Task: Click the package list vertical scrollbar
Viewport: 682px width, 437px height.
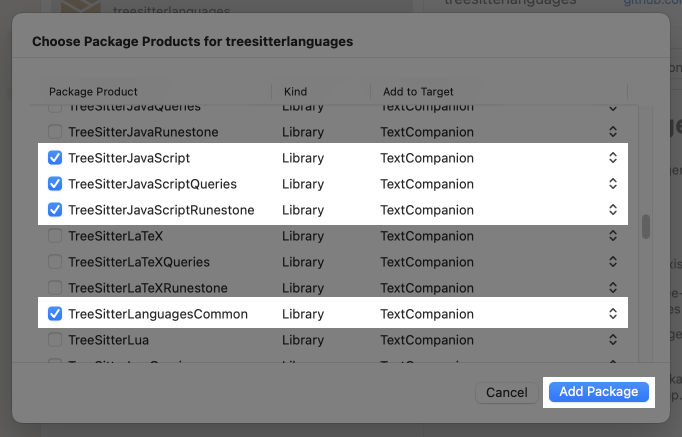Action: click(646, 226)
